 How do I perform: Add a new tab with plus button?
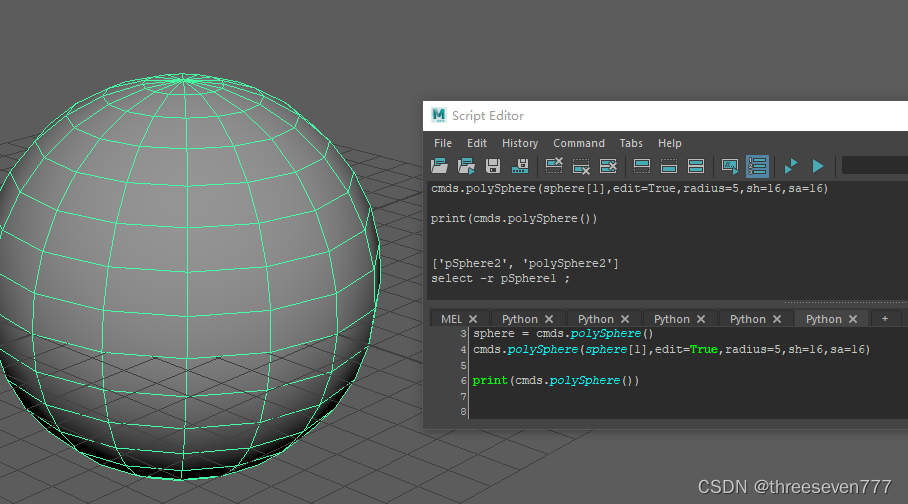[x=885, y=319]
